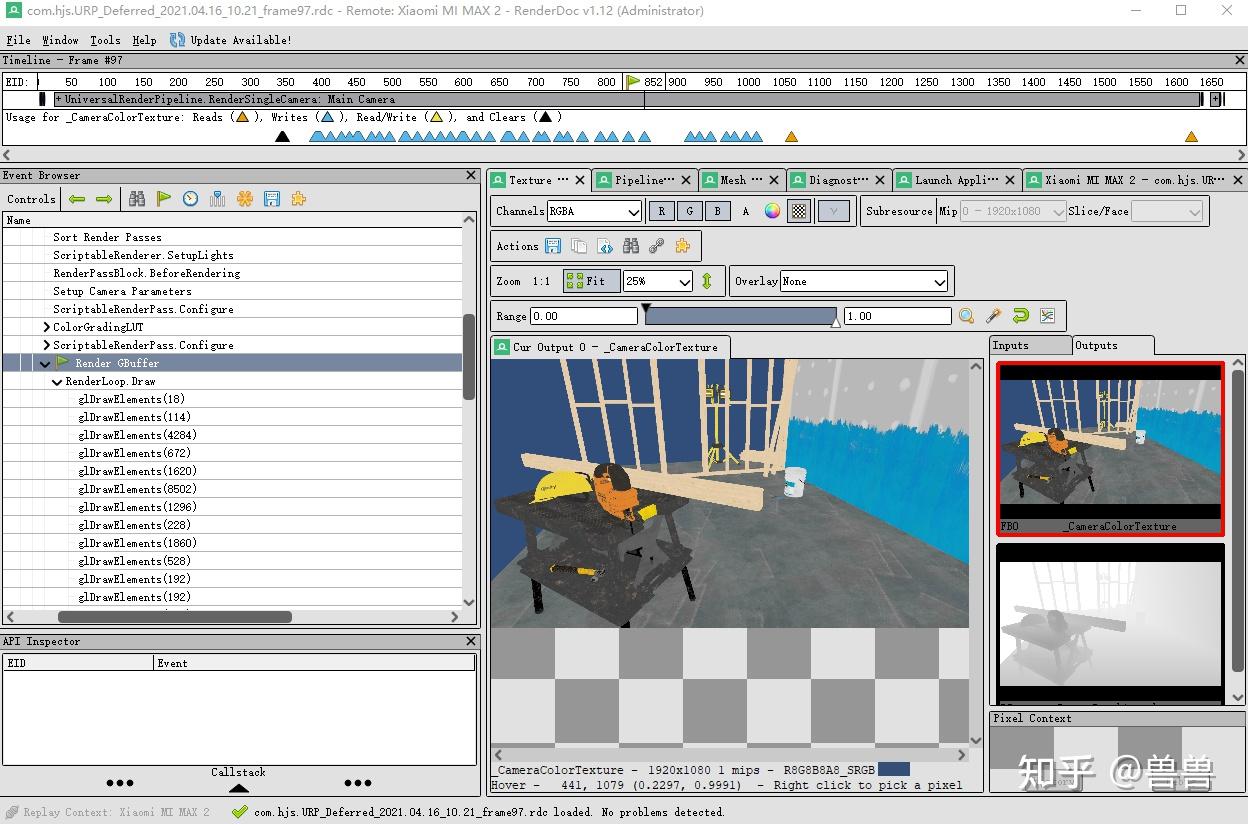Click the Update Available! link
The height and width of the screenshot is (824, 1248).
(240, 40)
